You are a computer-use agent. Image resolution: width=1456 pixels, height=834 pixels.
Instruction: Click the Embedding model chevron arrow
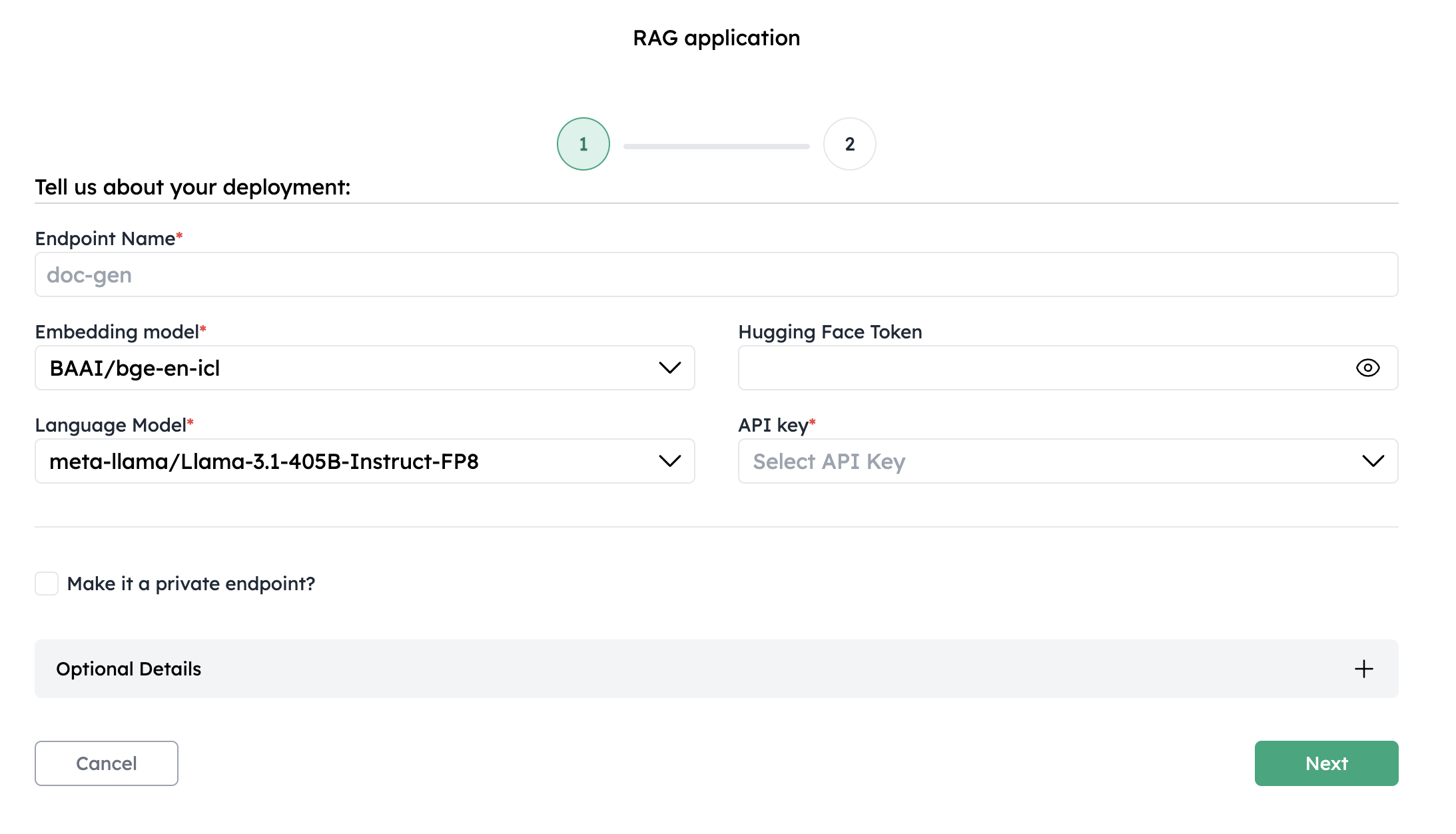[669, 368]
